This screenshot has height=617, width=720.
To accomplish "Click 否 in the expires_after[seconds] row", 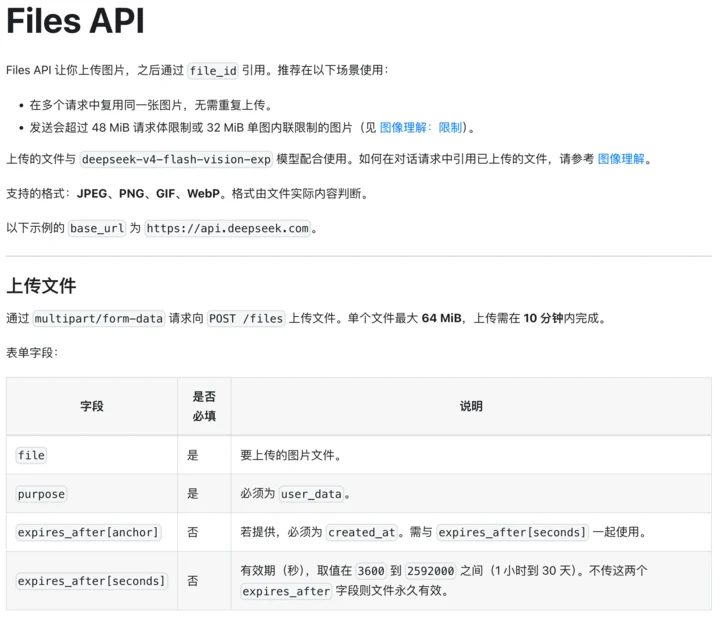I will click(192, 581).
